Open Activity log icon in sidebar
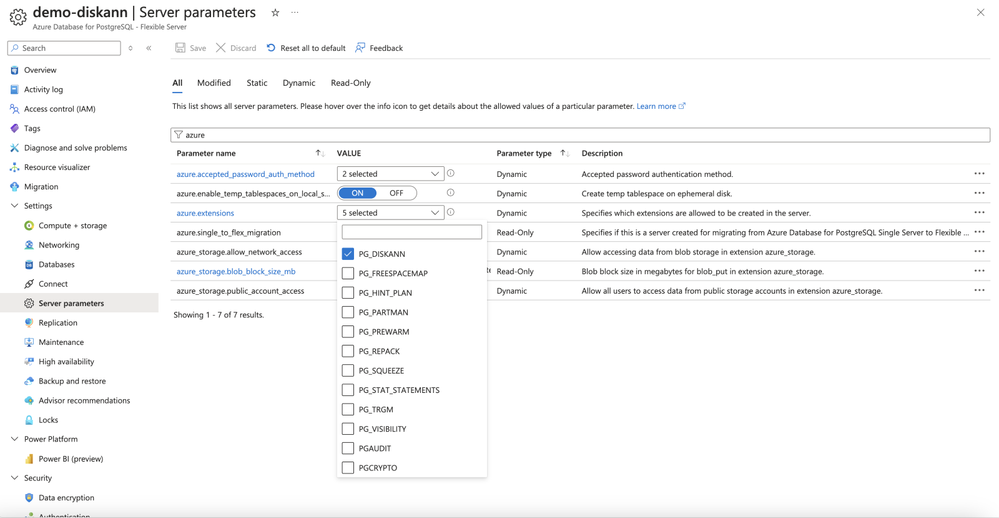This screenshot has width=999, height=518. click(x=15, y=90)
